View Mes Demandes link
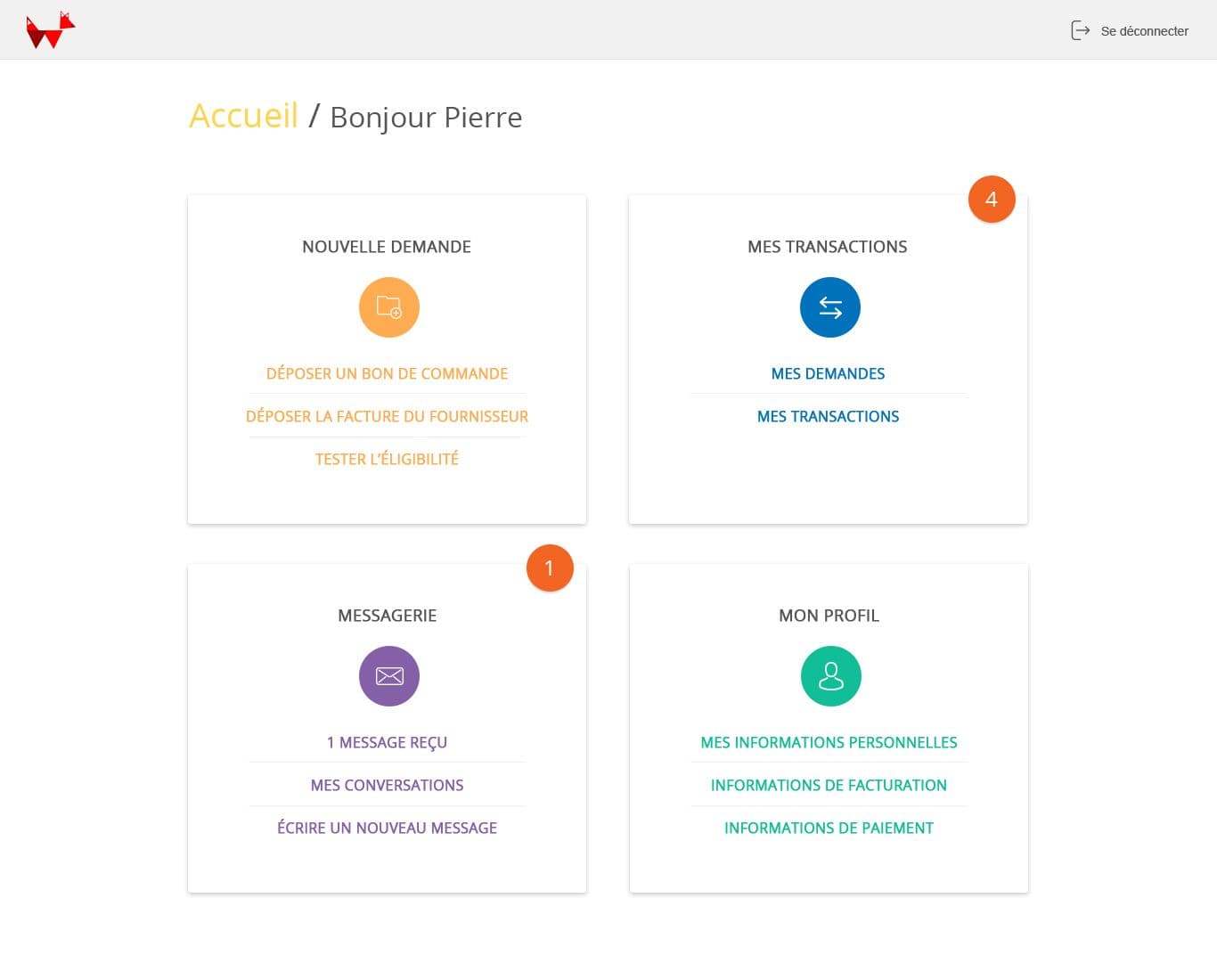This screenshot has width=1217, height=980. click(828, 374)
